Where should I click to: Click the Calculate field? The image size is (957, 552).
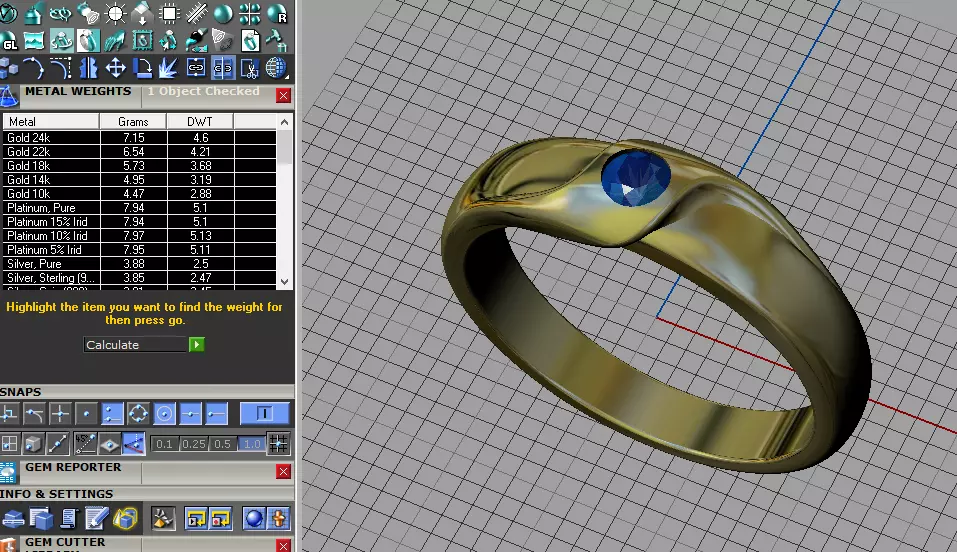point(135,344)
